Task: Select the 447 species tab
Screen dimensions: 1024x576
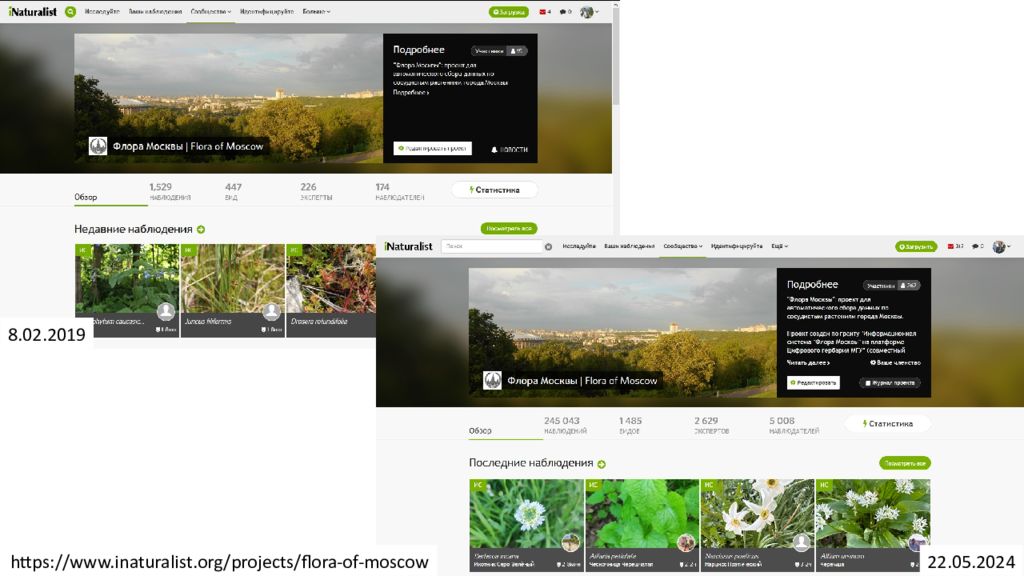Action: coord(233,191)
